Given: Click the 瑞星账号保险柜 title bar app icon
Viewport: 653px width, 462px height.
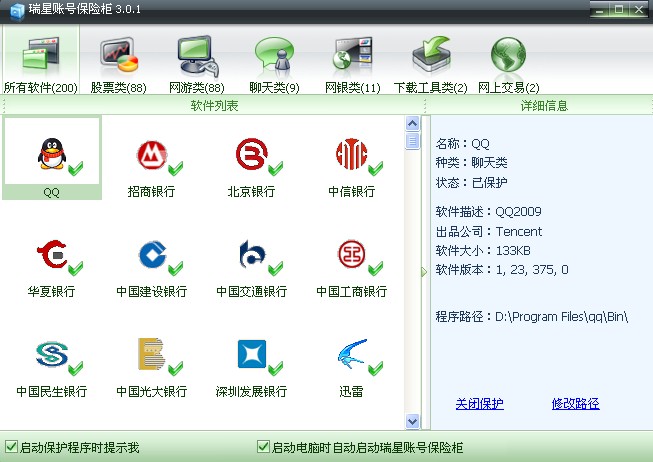Looking at the screenshot, I should (x=17, y=11).
